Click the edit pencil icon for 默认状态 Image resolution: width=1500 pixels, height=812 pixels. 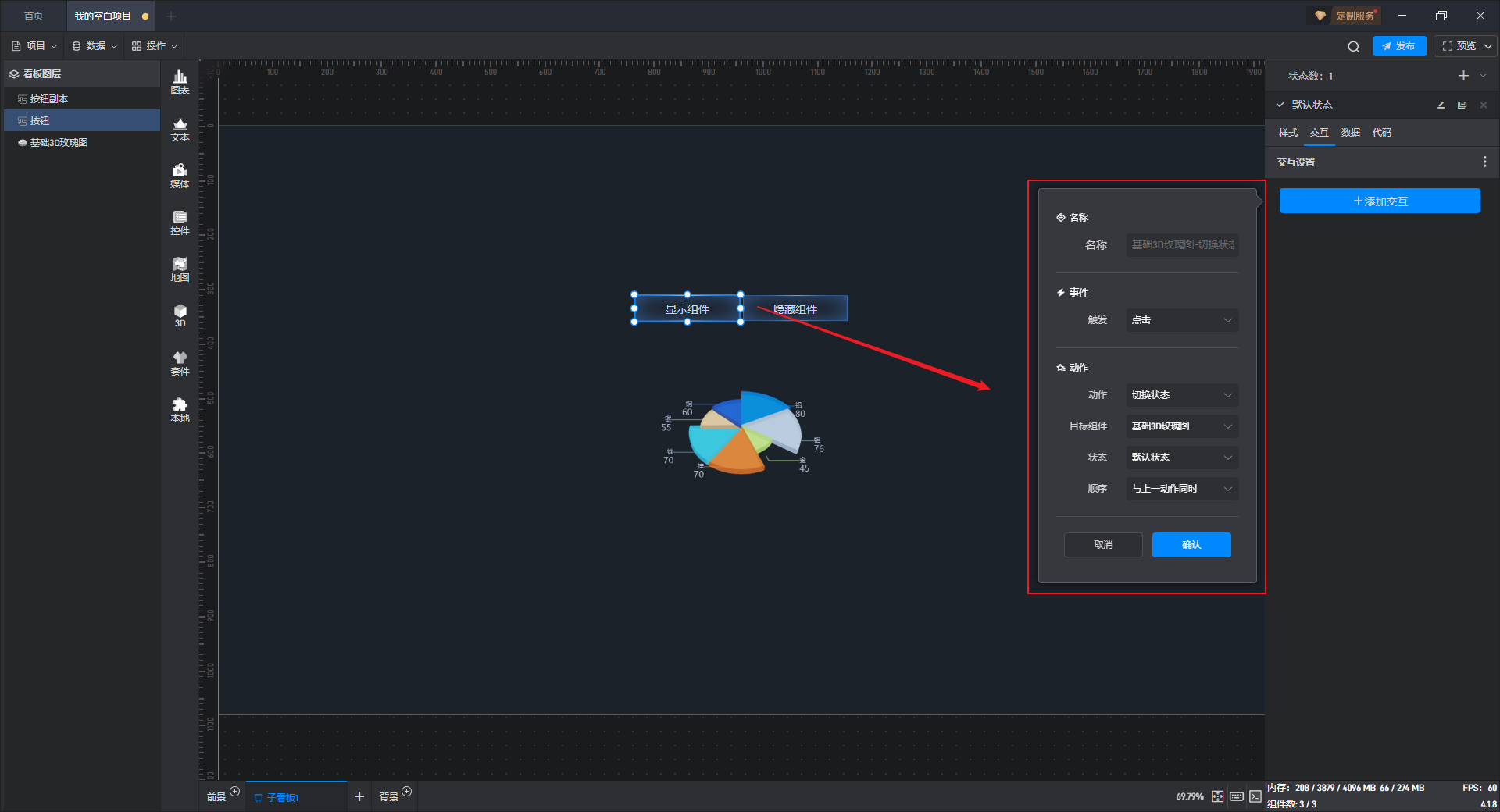point(1441,105)
